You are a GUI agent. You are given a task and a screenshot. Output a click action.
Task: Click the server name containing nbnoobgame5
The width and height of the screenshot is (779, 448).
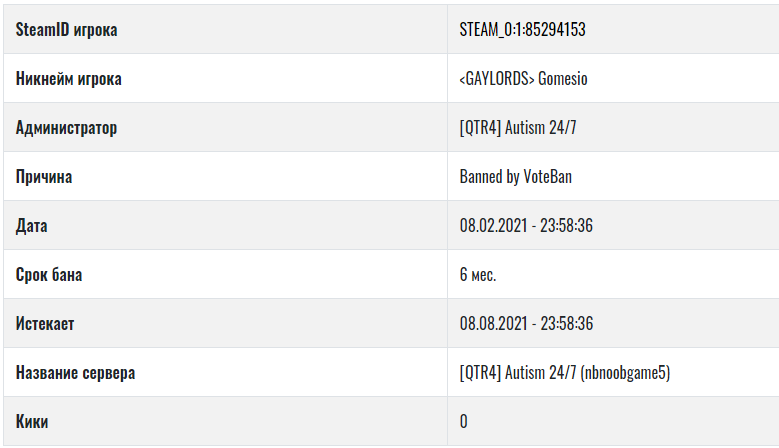(564, 373)
